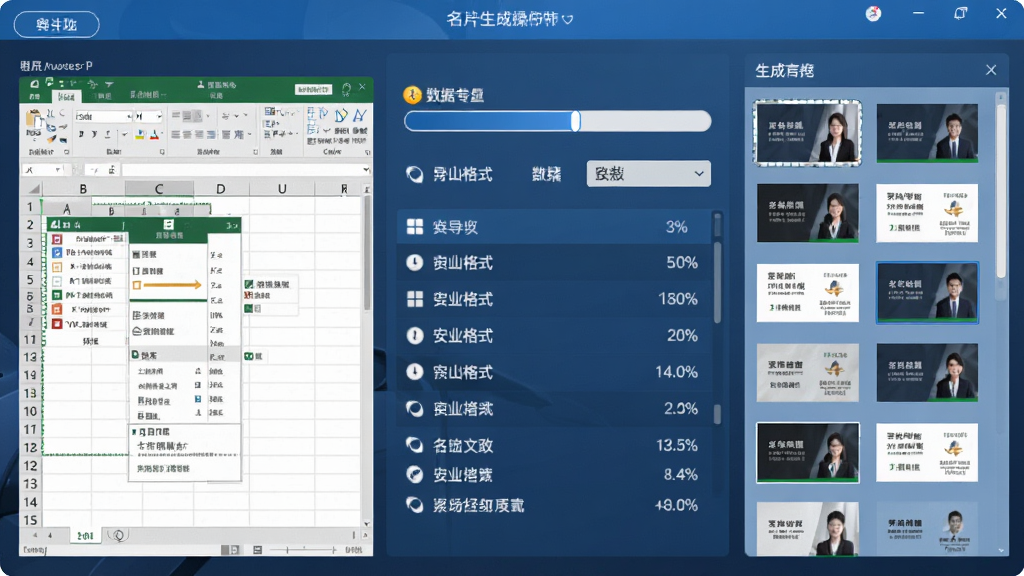Select the radio button on the 8.4% row
1024x576 pixels.
[414, 474]
